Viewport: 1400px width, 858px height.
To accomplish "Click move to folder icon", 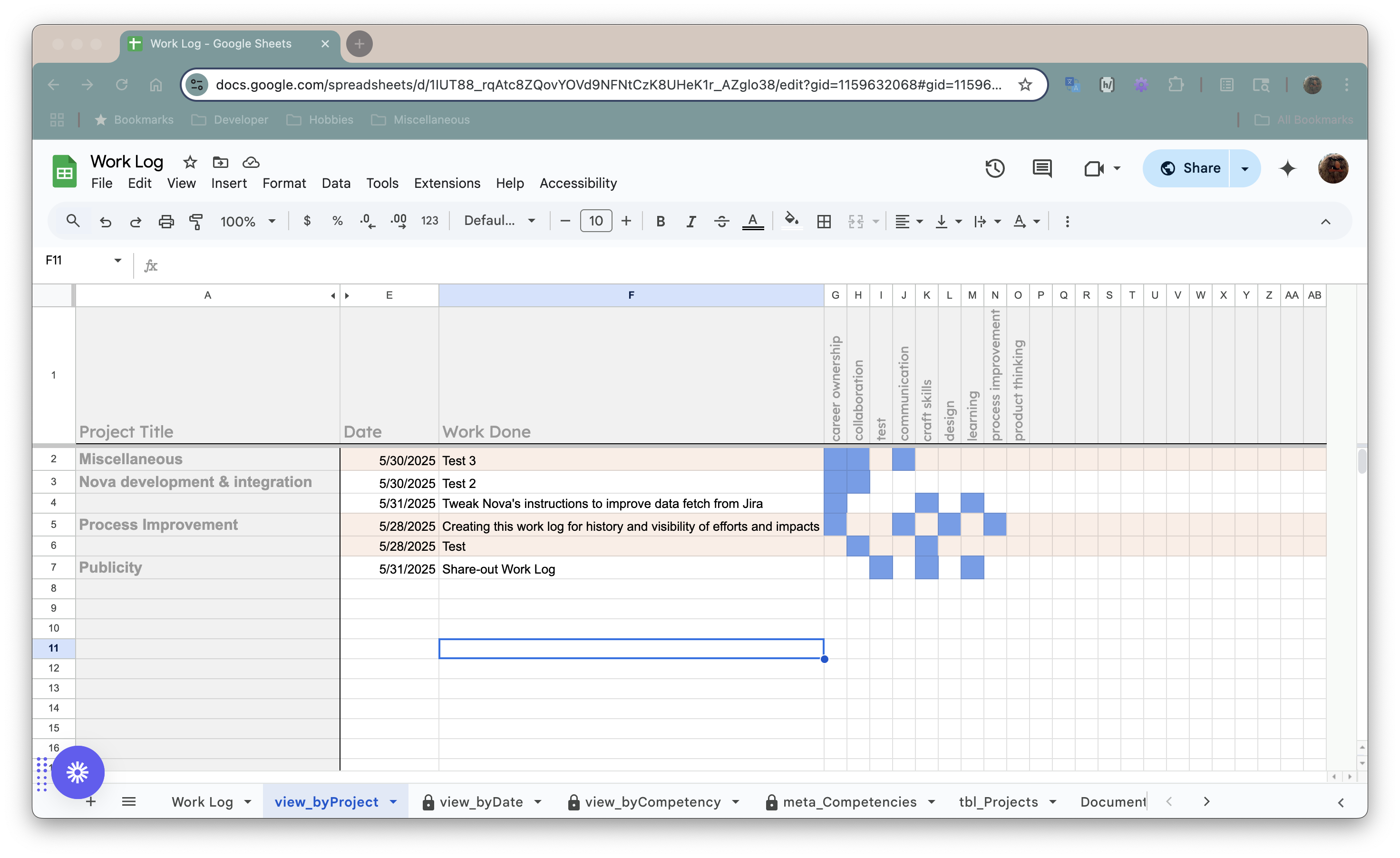I will [x=221, y=163].
